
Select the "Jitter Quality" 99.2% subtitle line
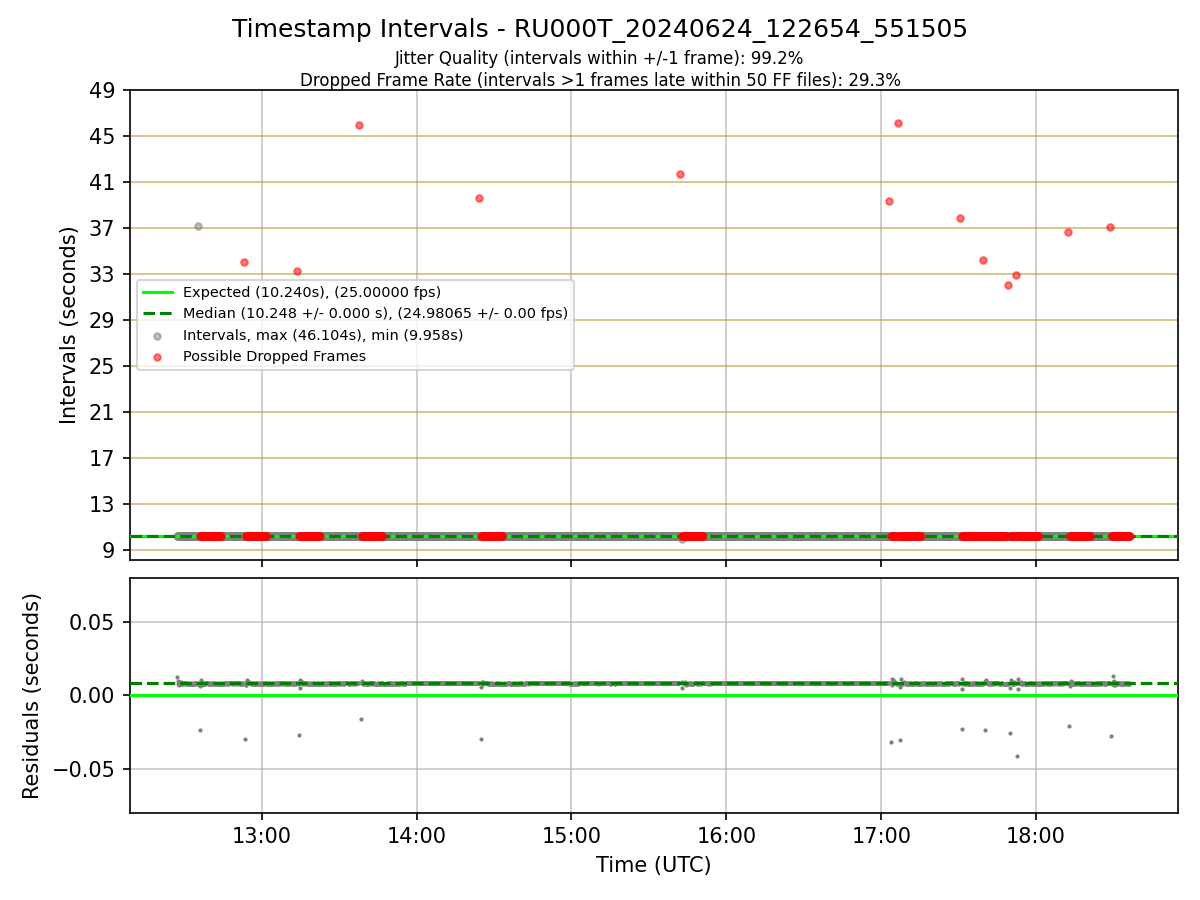tap(599, 58)
